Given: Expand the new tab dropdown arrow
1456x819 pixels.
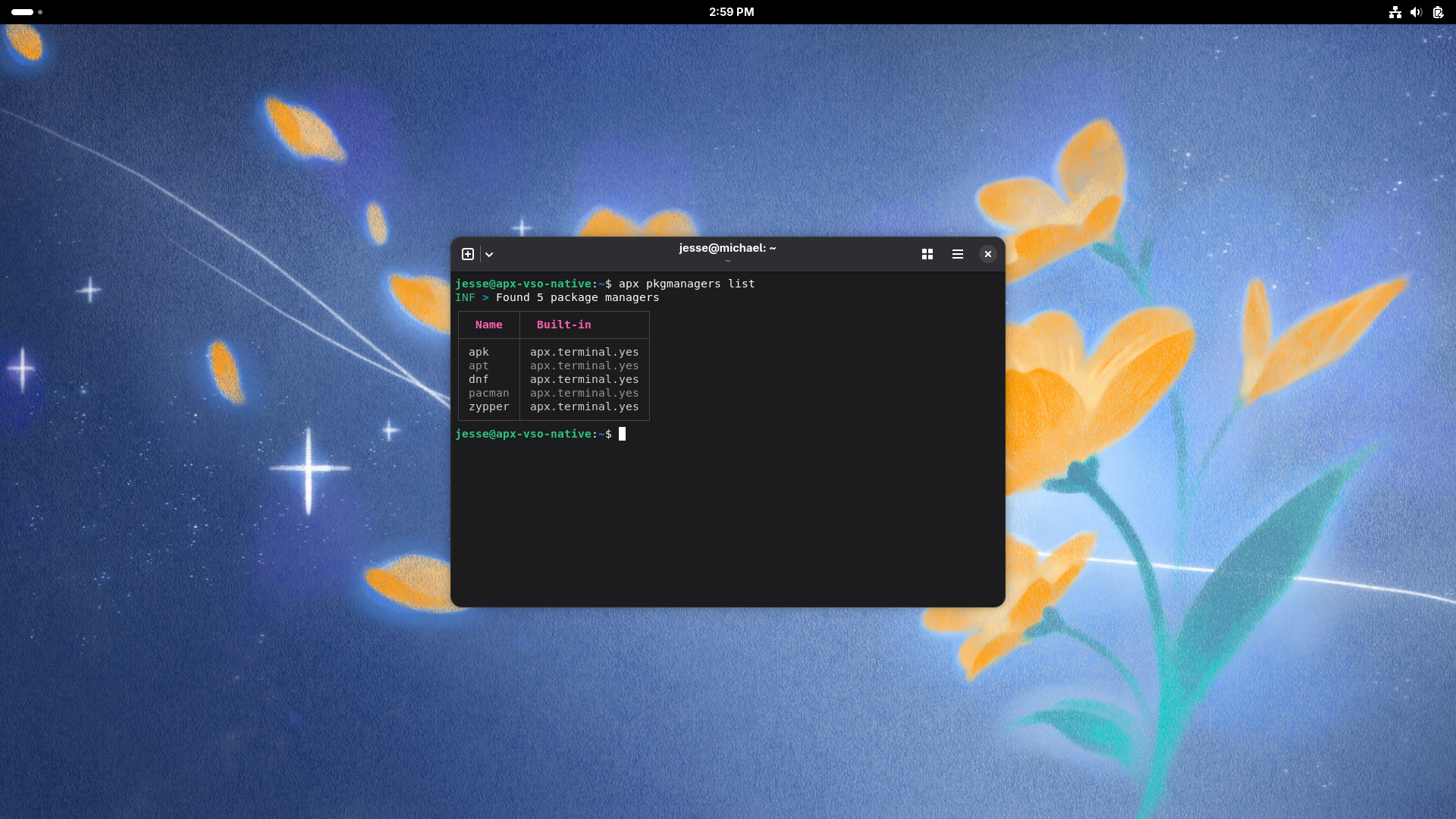Looking at the screenshot, I should [x=489, y=254].
